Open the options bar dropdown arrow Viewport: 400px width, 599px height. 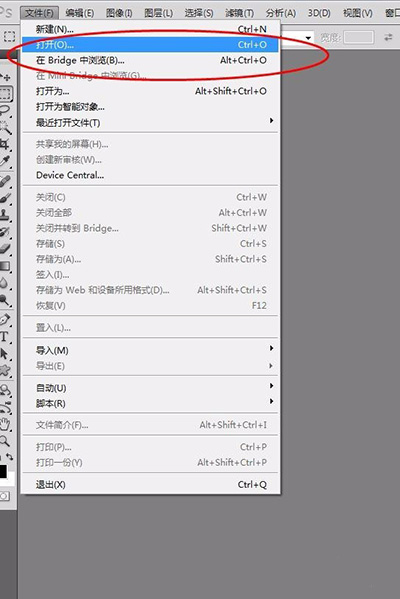pos(308,37)
